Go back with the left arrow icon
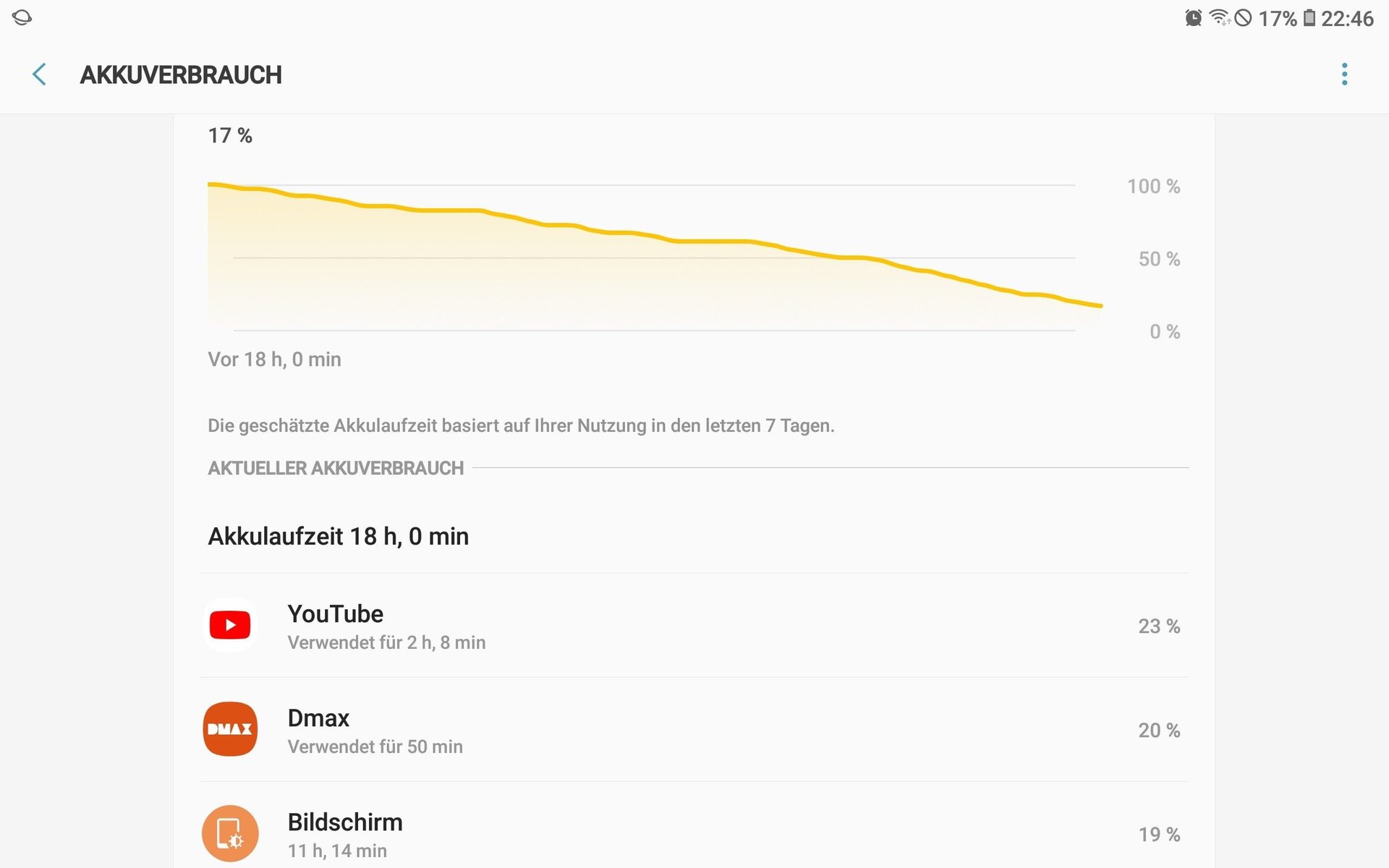This screenshot has height=868, width=1389. coord(39,74)
